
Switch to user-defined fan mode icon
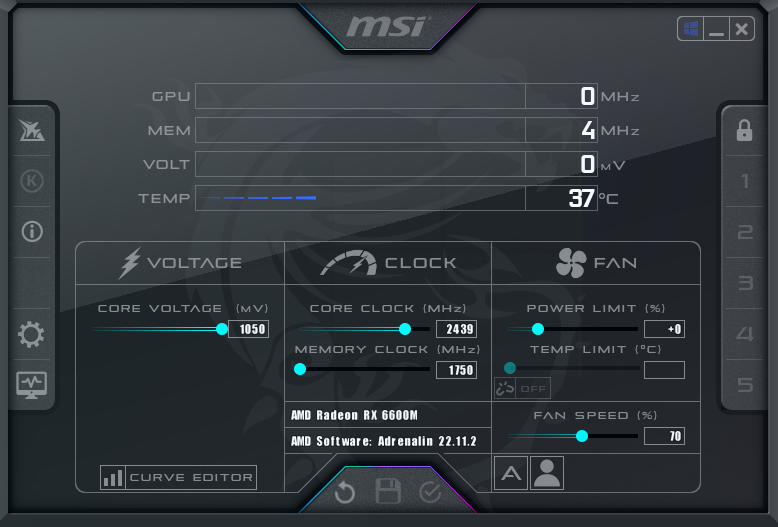[x=547, y=473]
